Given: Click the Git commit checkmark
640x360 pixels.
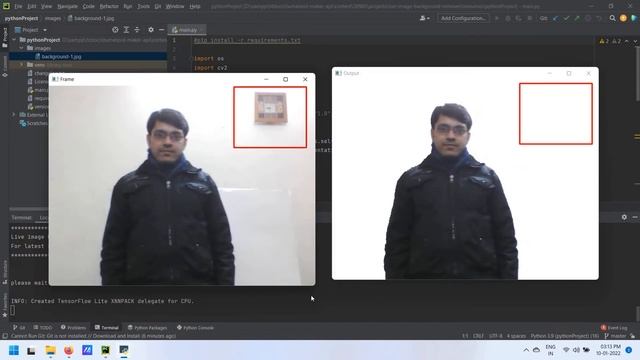Looking at the screenshot, I should coord(566,18).
